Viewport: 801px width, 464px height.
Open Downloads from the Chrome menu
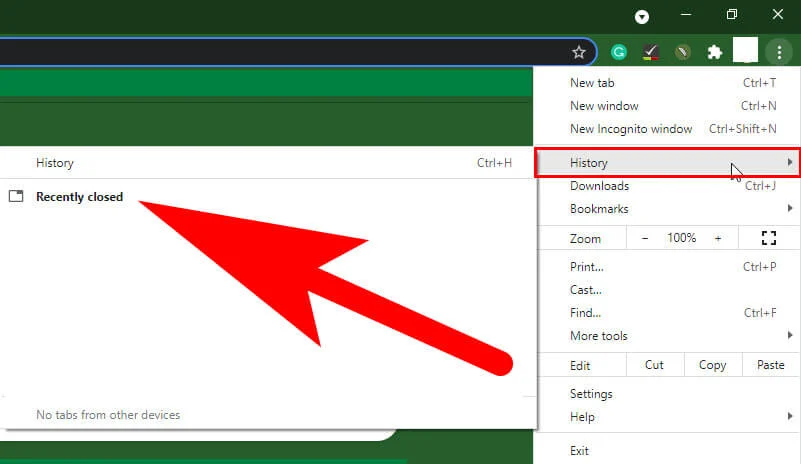click(667, 186)
